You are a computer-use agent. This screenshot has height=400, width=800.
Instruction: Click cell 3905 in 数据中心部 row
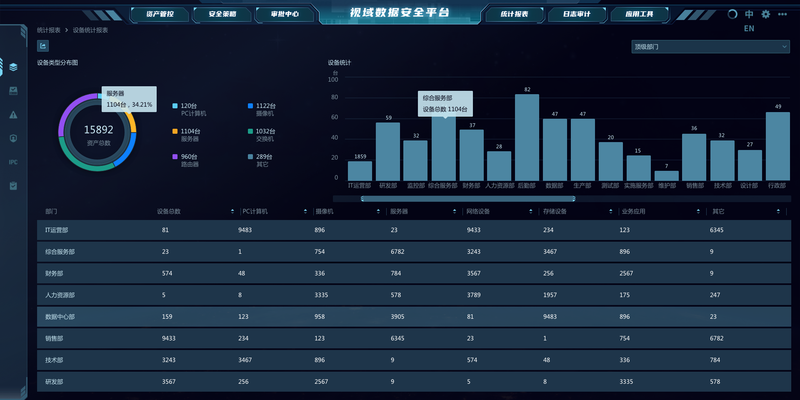397,317
